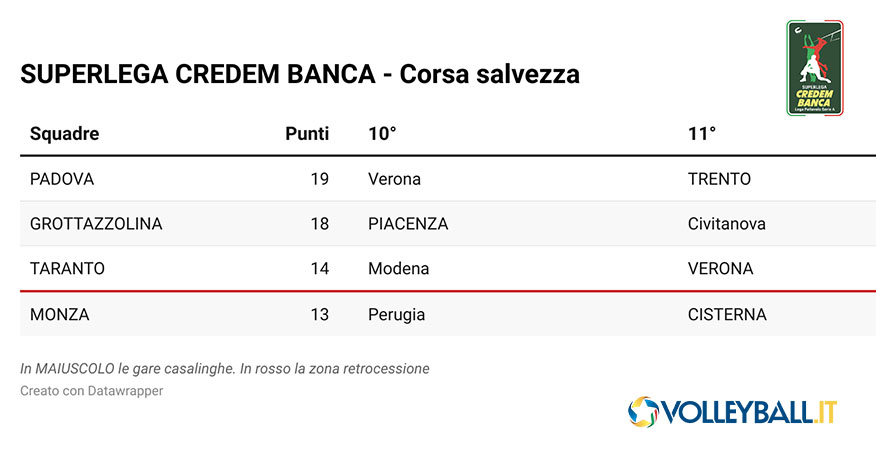
Task: Click the Verona opponent for Padova
Action: (x=394, y=179)
